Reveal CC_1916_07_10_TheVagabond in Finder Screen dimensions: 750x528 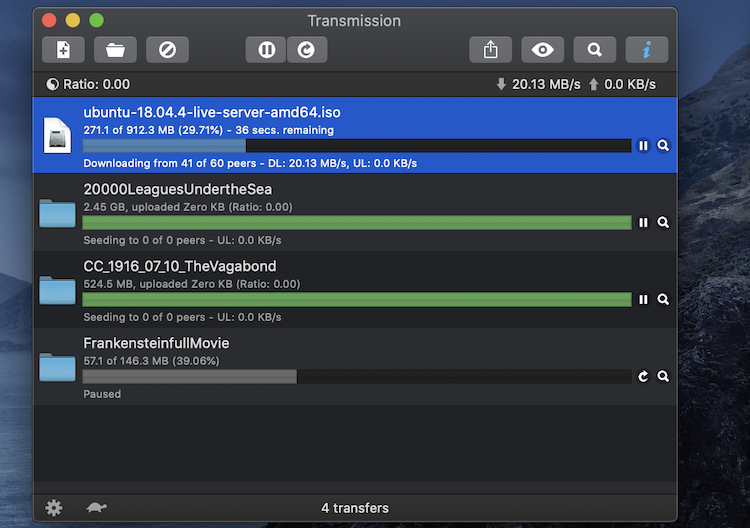point(663,299)
